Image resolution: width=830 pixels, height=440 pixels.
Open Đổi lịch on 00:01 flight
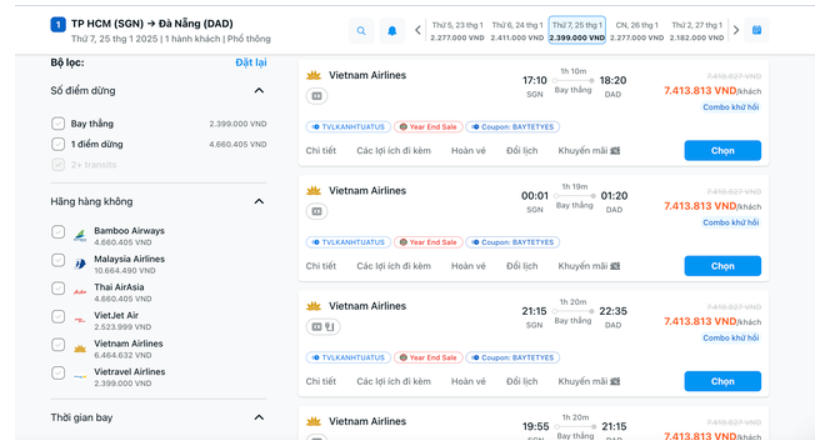(522, 266)
